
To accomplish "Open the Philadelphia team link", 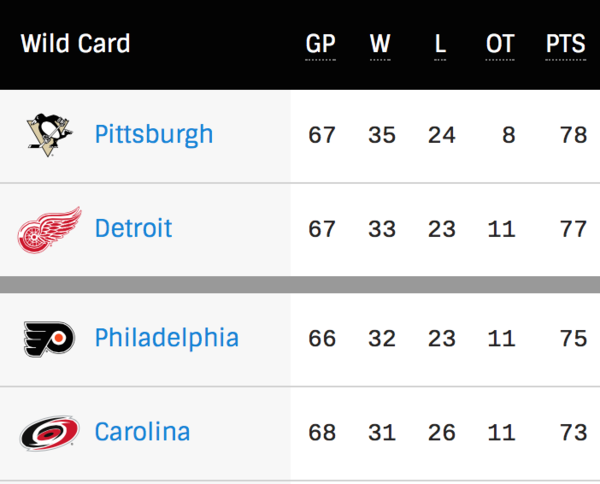I will [x=167, y=338].
